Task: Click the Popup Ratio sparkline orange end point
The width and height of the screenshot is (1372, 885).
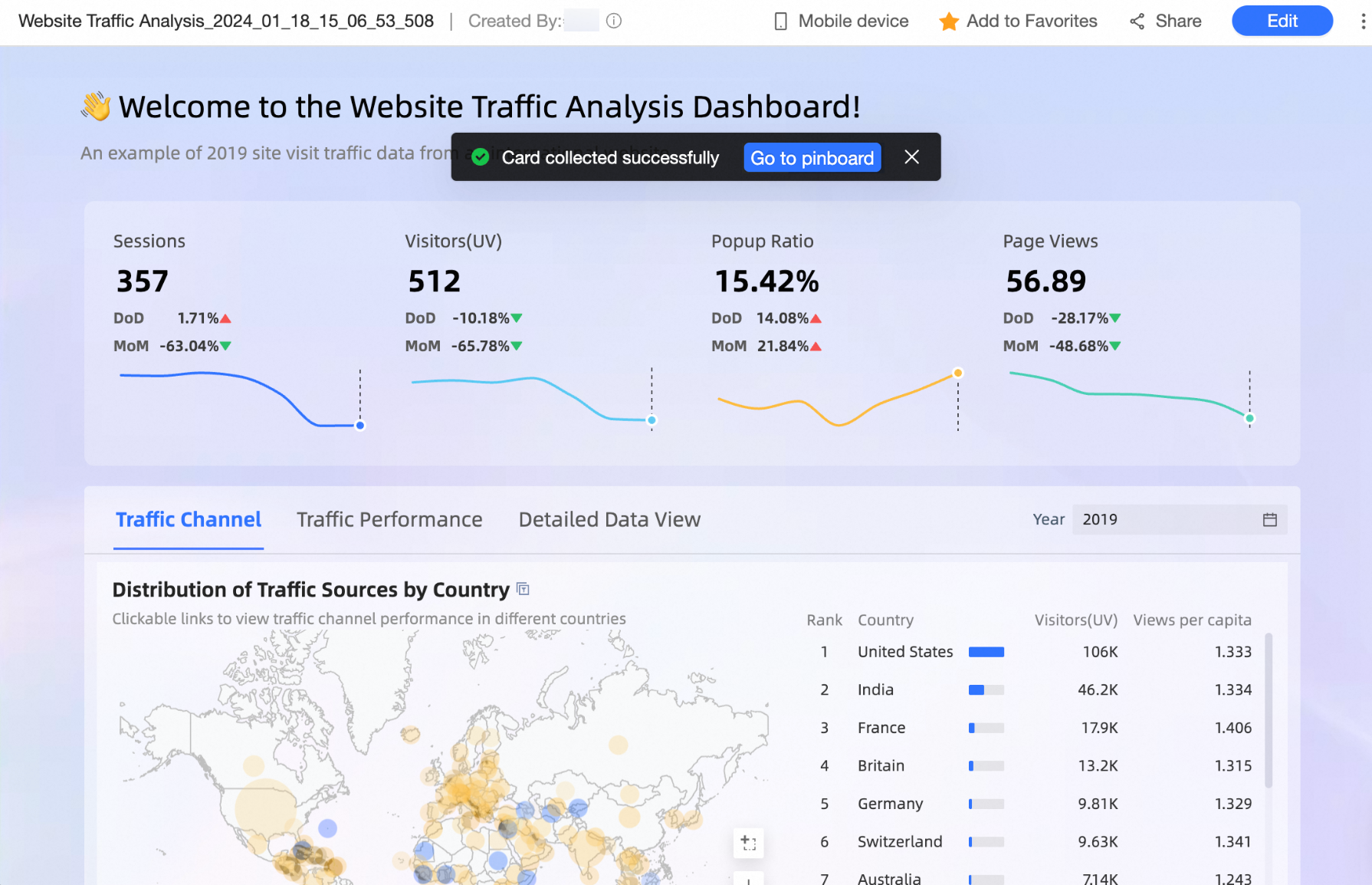Action: pyautogui.click(x=958, y=373)
